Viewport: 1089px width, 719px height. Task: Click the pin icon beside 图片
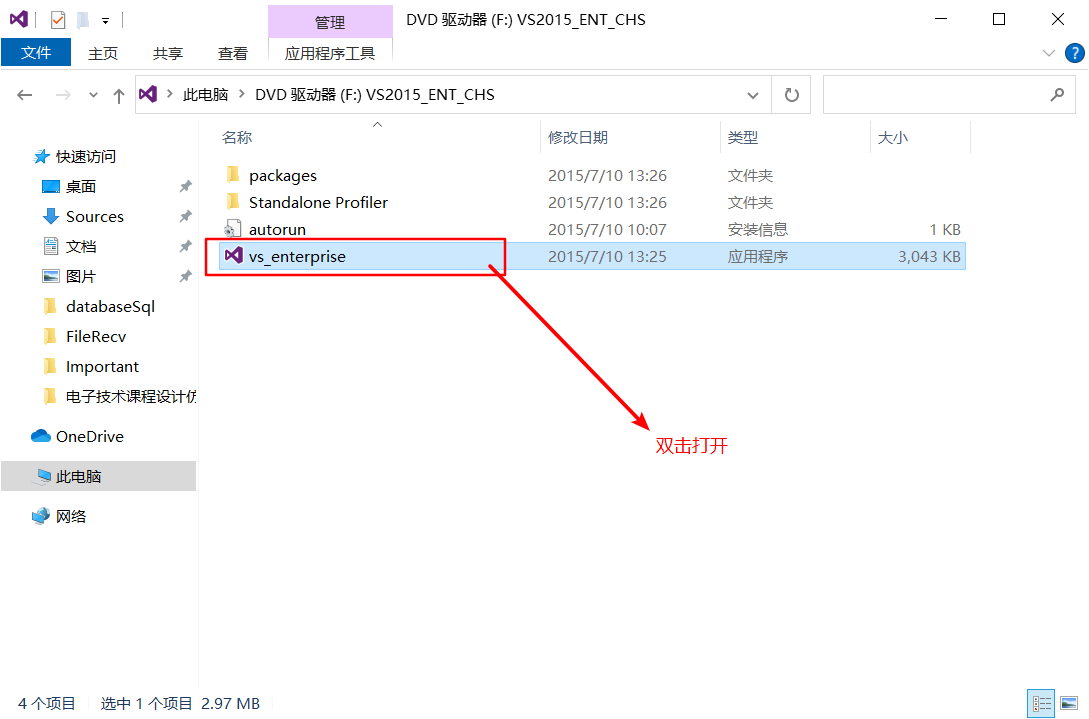185,276
